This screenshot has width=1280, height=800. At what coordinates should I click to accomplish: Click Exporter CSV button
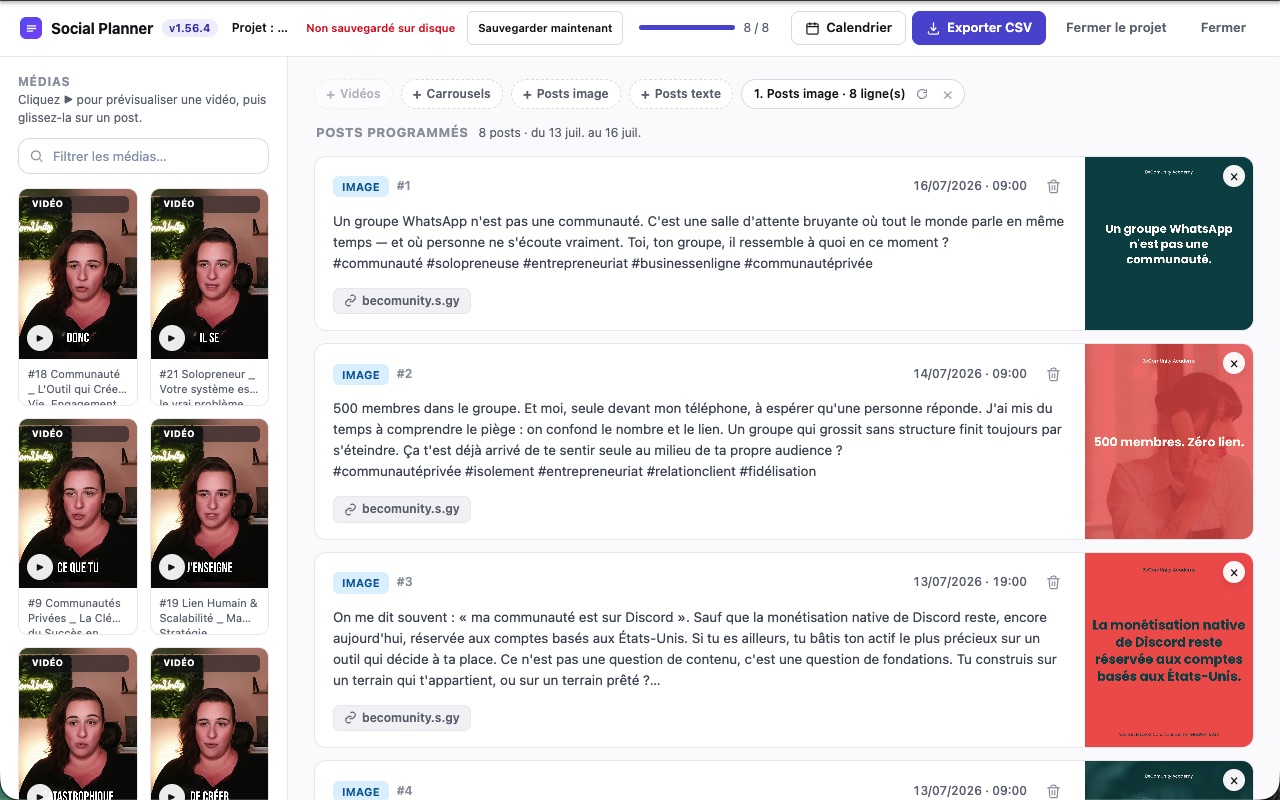(979, 28)
